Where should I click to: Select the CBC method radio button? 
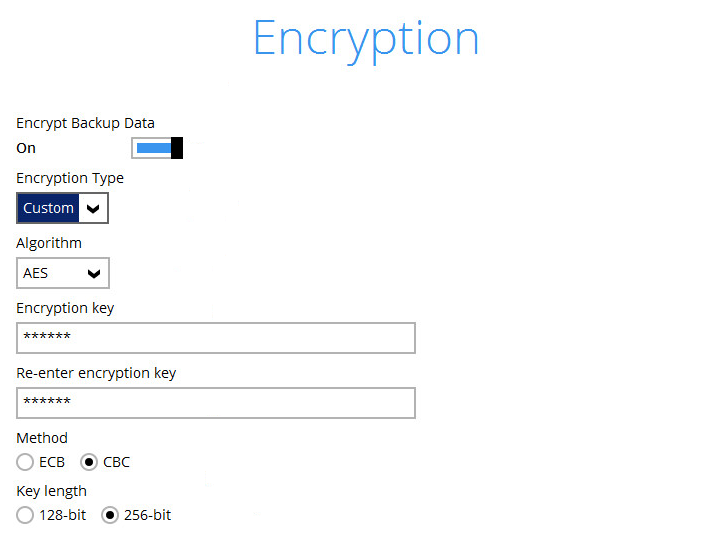click(x=89, y=462)
